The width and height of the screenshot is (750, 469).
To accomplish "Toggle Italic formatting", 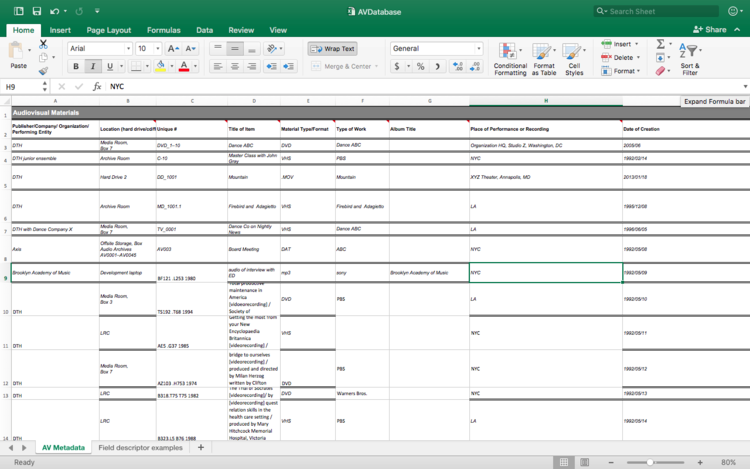I will click(x=93, y=66).
